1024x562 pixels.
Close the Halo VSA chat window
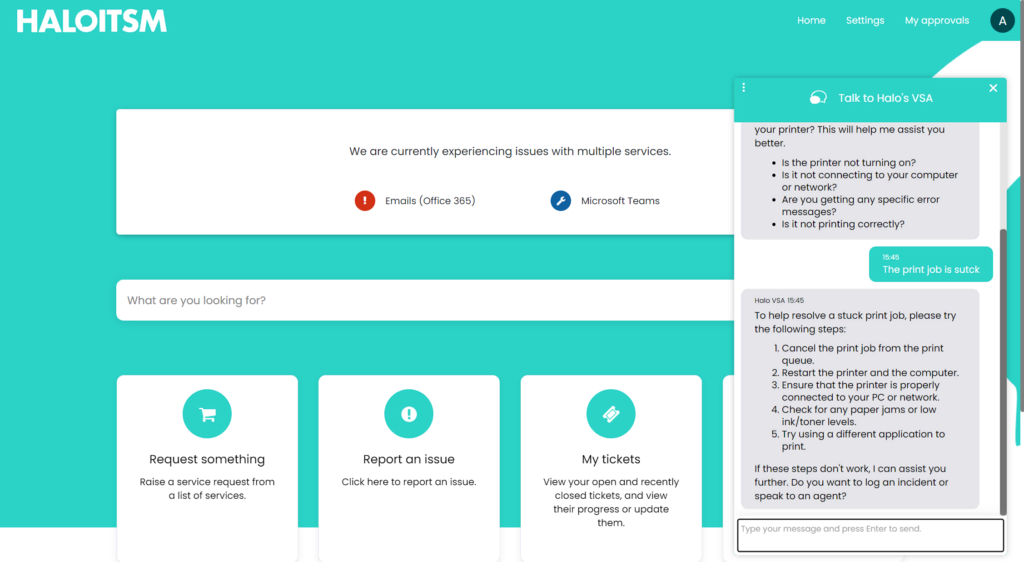(x=993, y=88)
